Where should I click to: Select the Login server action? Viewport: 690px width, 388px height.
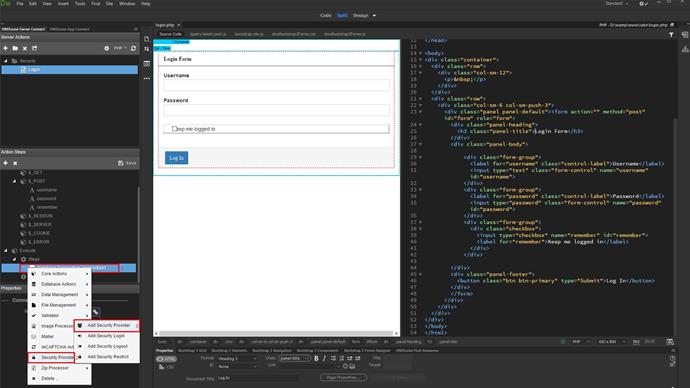pos(70,70)
